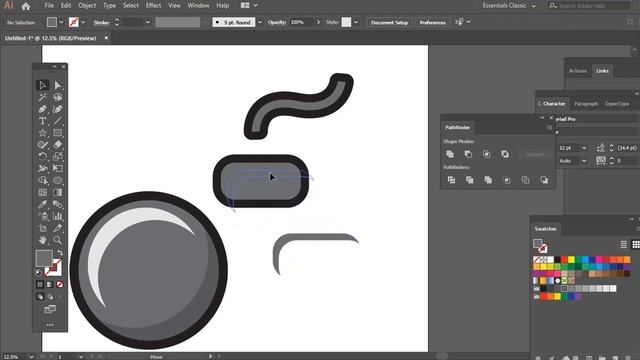
Task: Open kerning Auto dropdown in Character
Action: point(584,161)
